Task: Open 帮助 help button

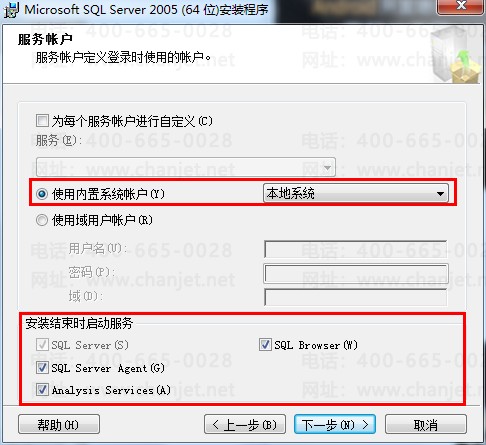Action: 59,424
